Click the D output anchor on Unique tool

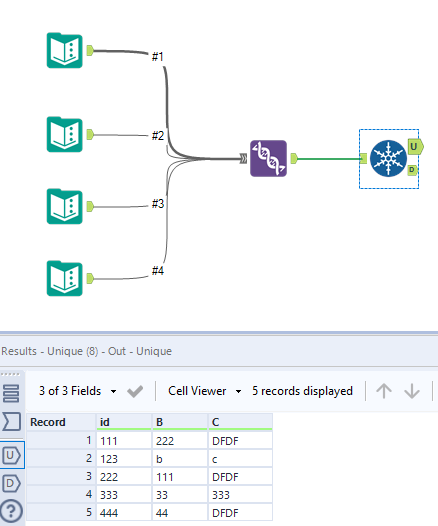(412, 170)
